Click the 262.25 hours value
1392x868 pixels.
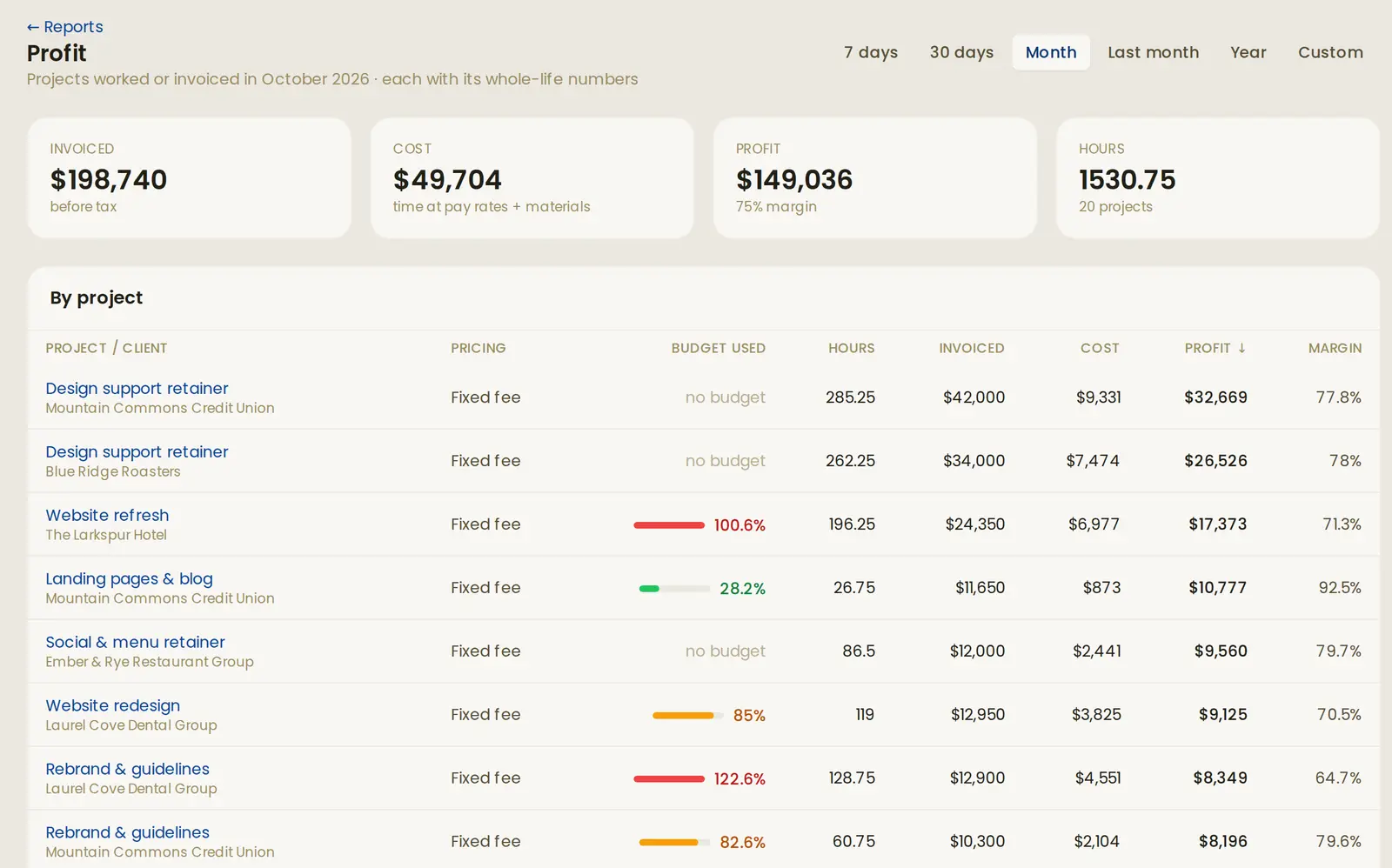coord(850,461)
